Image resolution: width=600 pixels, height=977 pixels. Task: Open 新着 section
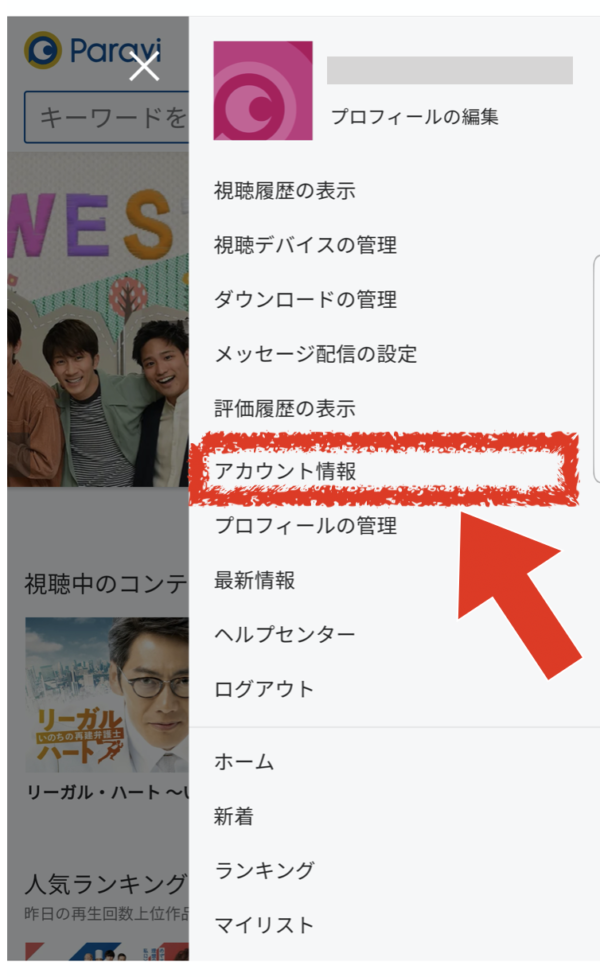(x=234, y=816)
